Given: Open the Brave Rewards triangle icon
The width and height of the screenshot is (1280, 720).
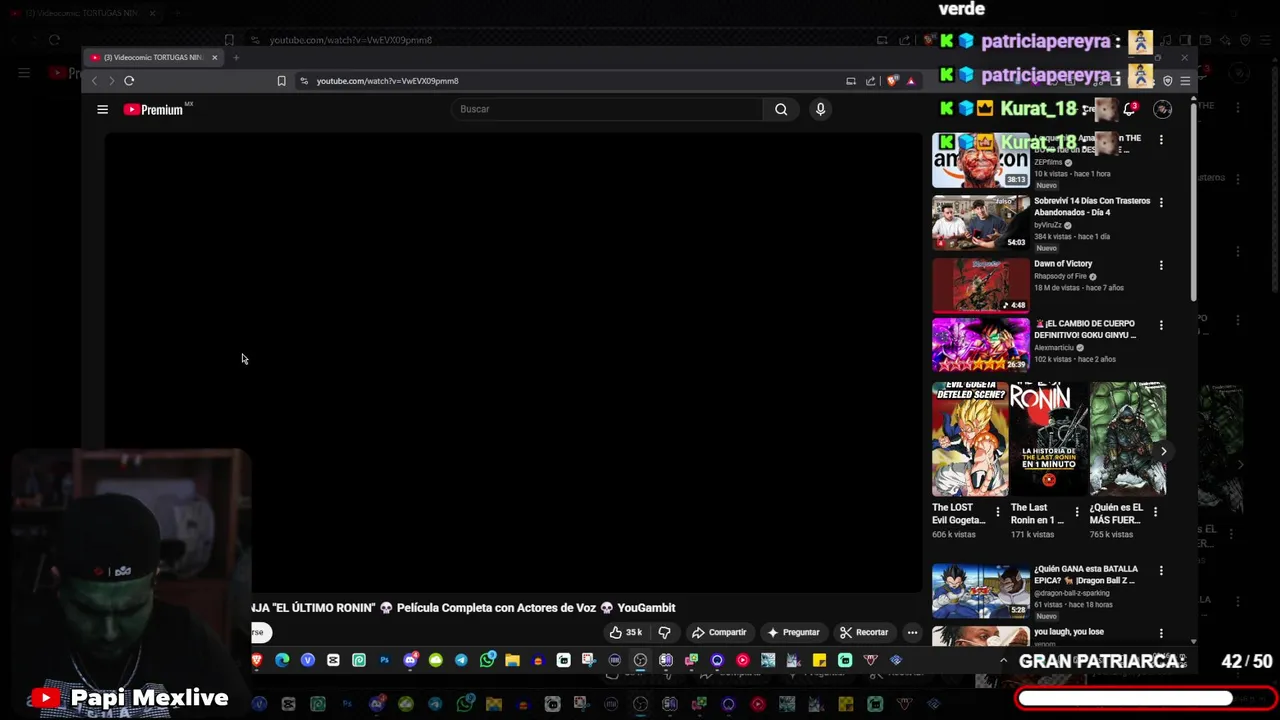Looking at the screenshot, I should click(911, 81).
